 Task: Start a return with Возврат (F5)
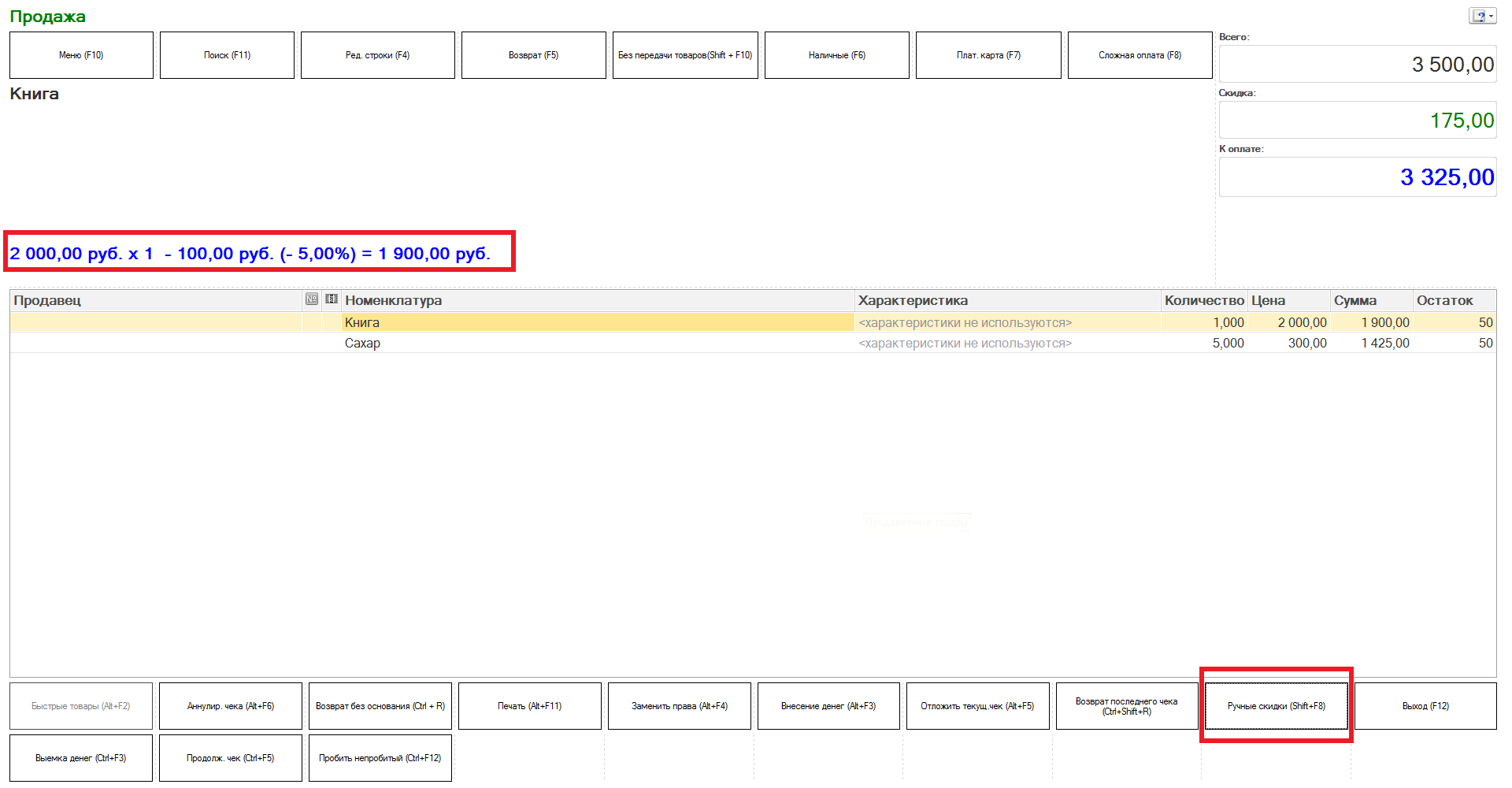(x=533, y=55)
